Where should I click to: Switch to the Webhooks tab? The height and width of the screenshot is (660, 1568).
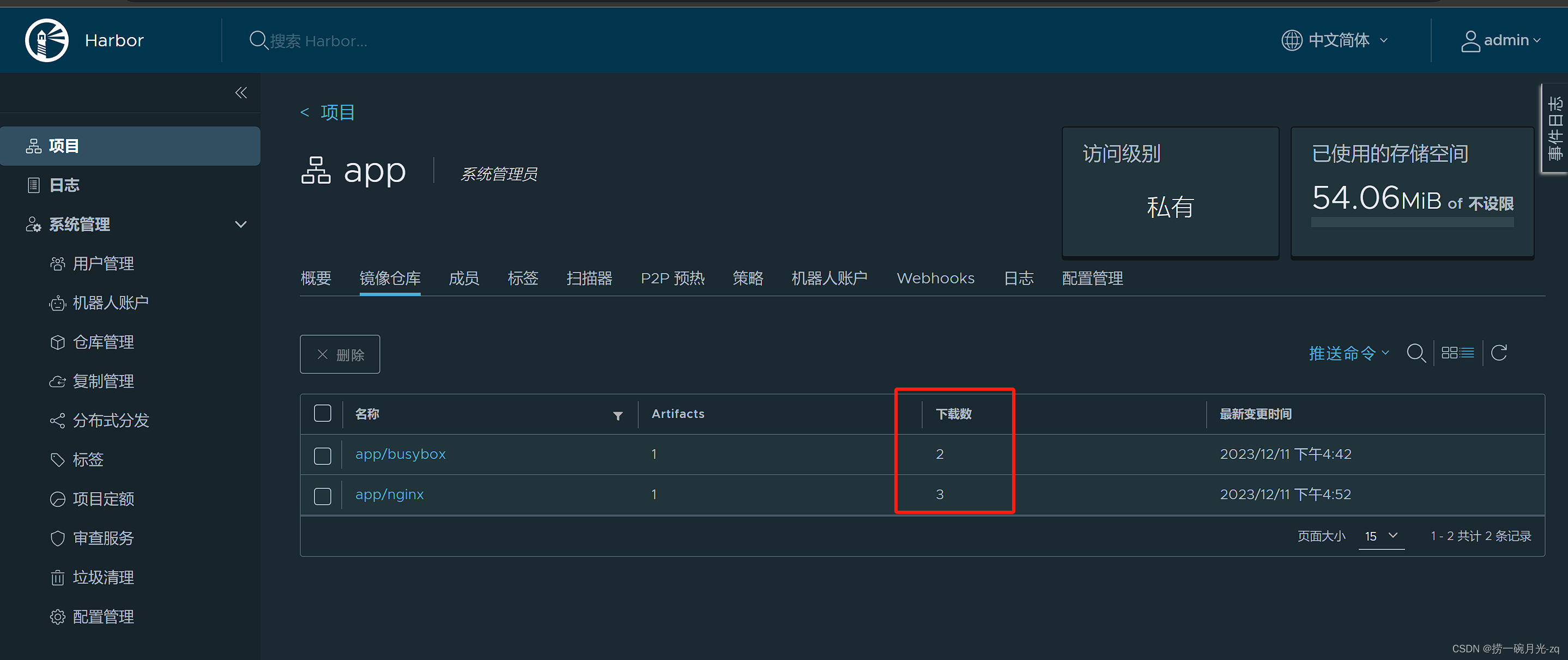[x=936, y=279]
